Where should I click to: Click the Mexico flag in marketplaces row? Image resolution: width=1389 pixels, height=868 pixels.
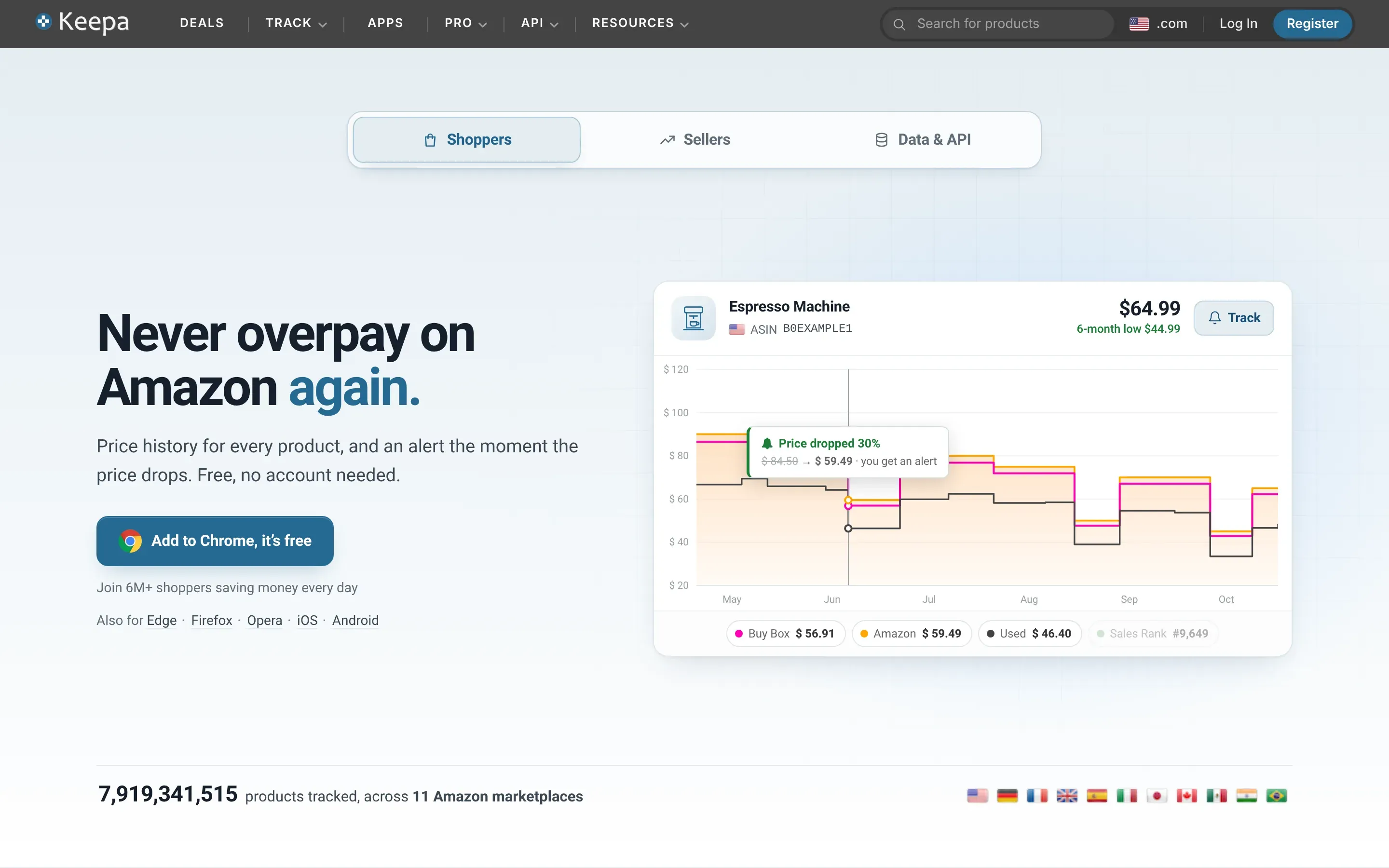point(1216,796)
